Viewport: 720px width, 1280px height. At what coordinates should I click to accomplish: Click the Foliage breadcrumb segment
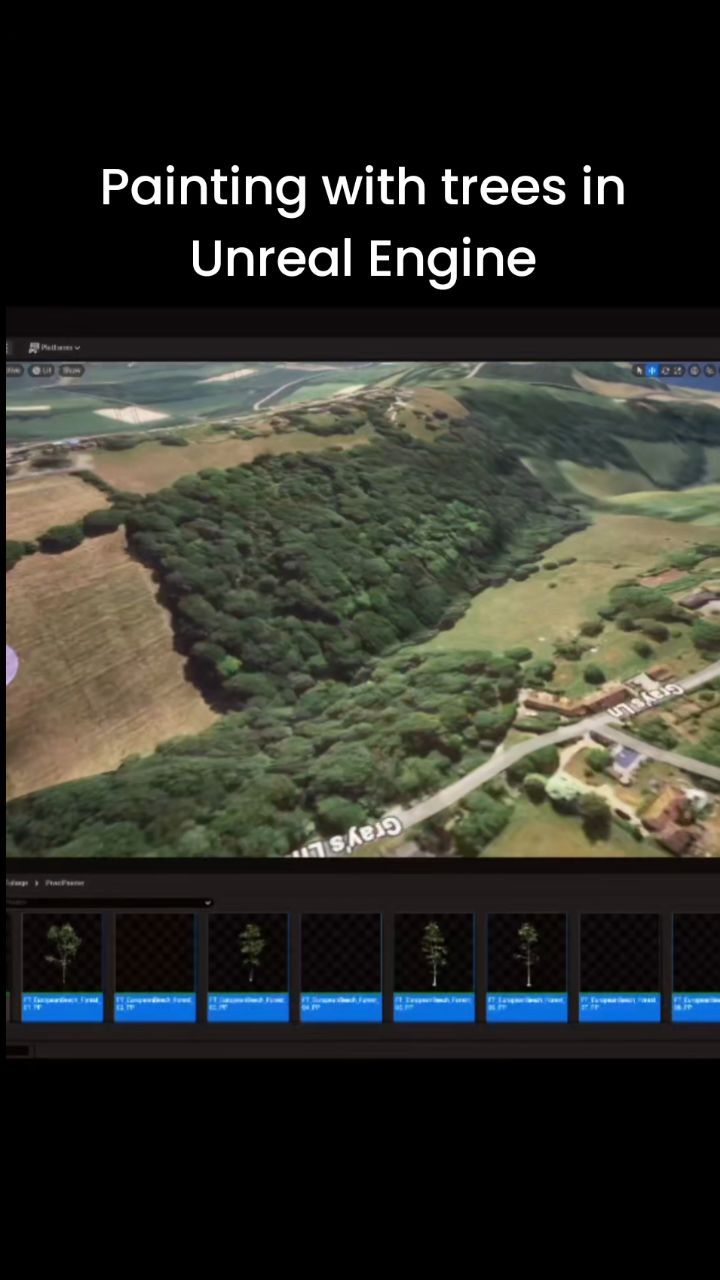tap(17, 883)
